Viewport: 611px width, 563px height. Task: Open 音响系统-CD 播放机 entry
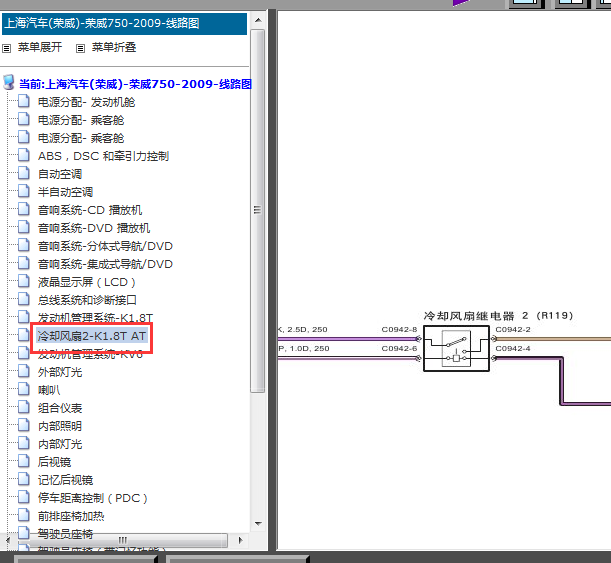[x=90, y=210]
